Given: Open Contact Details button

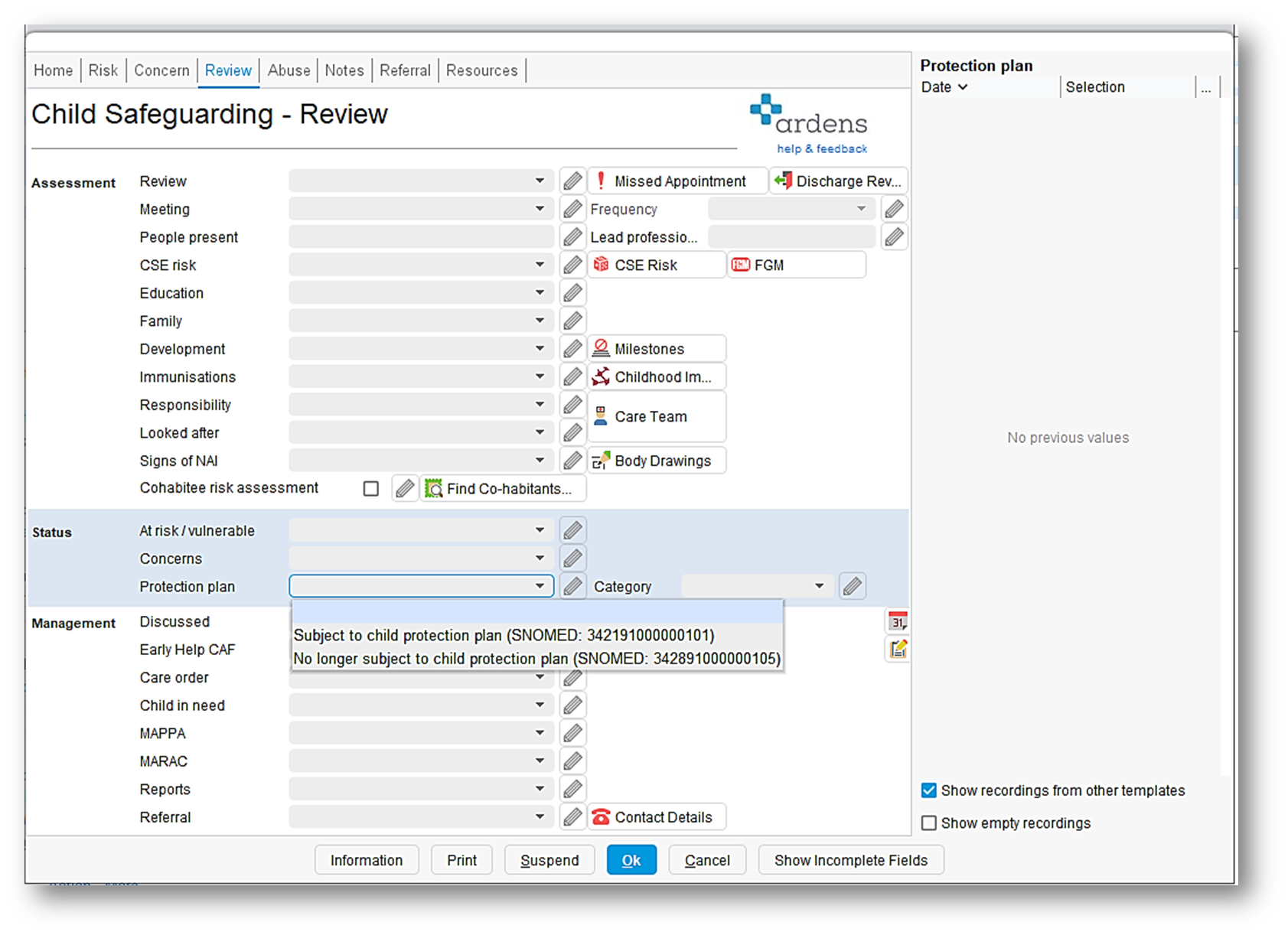Looking at the screenshot, I should click(x=657, y=817).
